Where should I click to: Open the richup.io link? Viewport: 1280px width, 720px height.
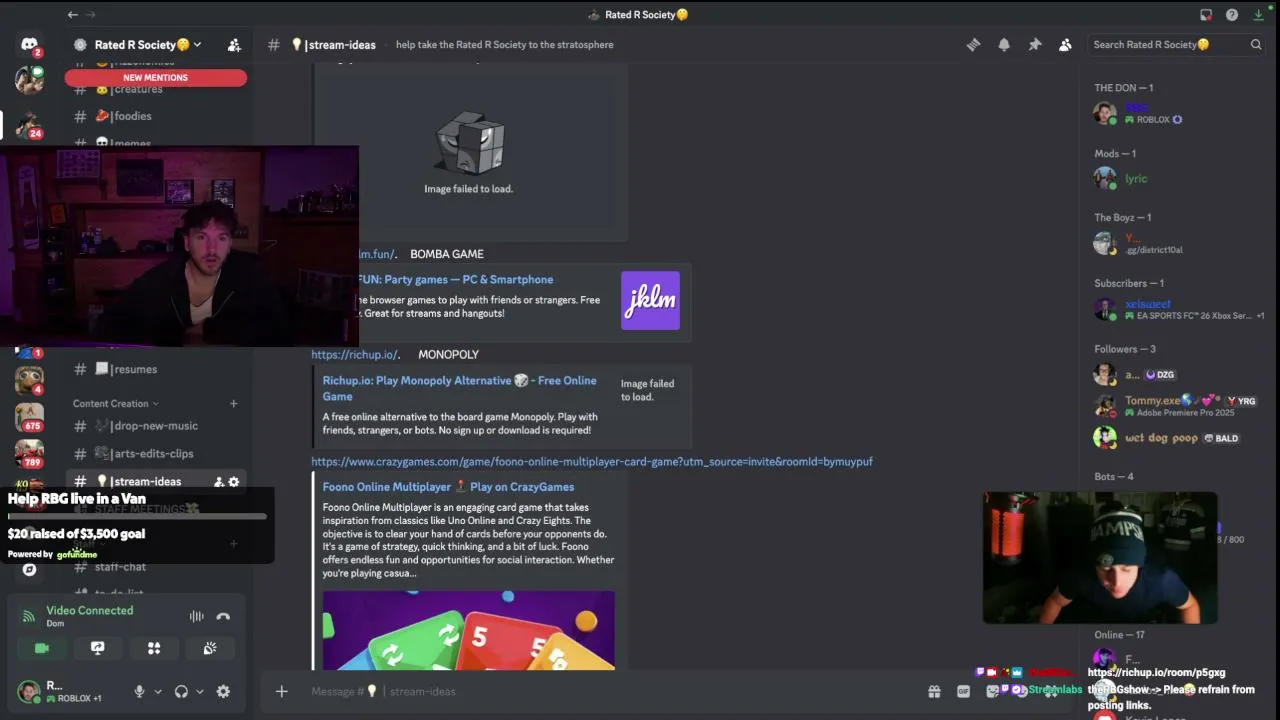coord(355,355)
